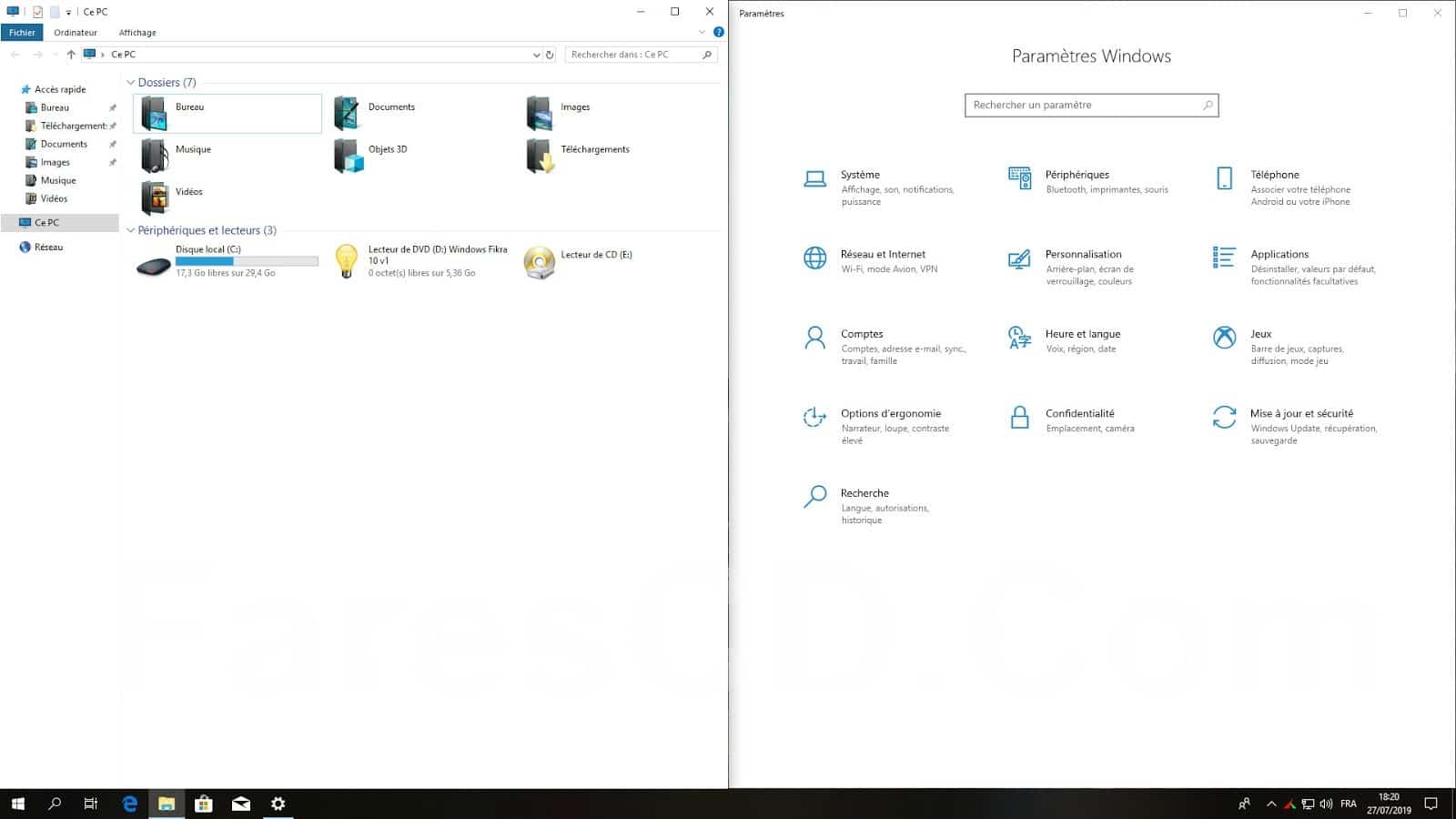Image resolution: width=1456 pixels, height=819 pixels.
Task: Open the Affichage ribbon tab
Action: (x=137, y=33)
